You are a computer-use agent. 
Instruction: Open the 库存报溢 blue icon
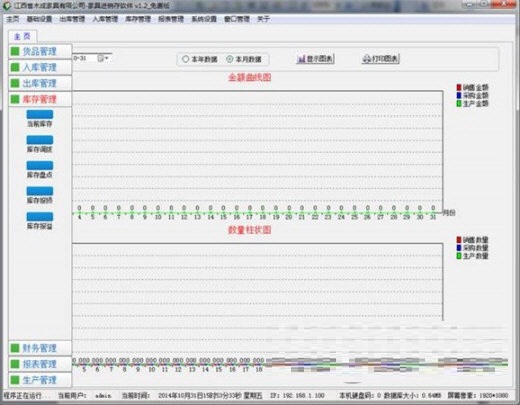coord(40,217)
